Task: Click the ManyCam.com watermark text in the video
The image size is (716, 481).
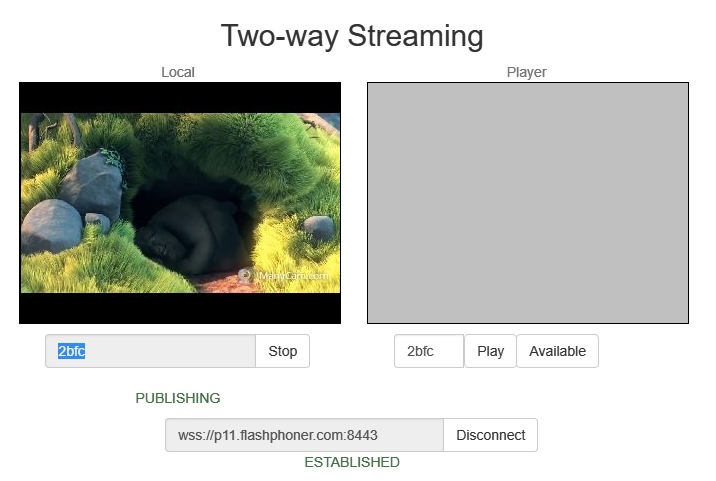Action: tap(293, 276)
